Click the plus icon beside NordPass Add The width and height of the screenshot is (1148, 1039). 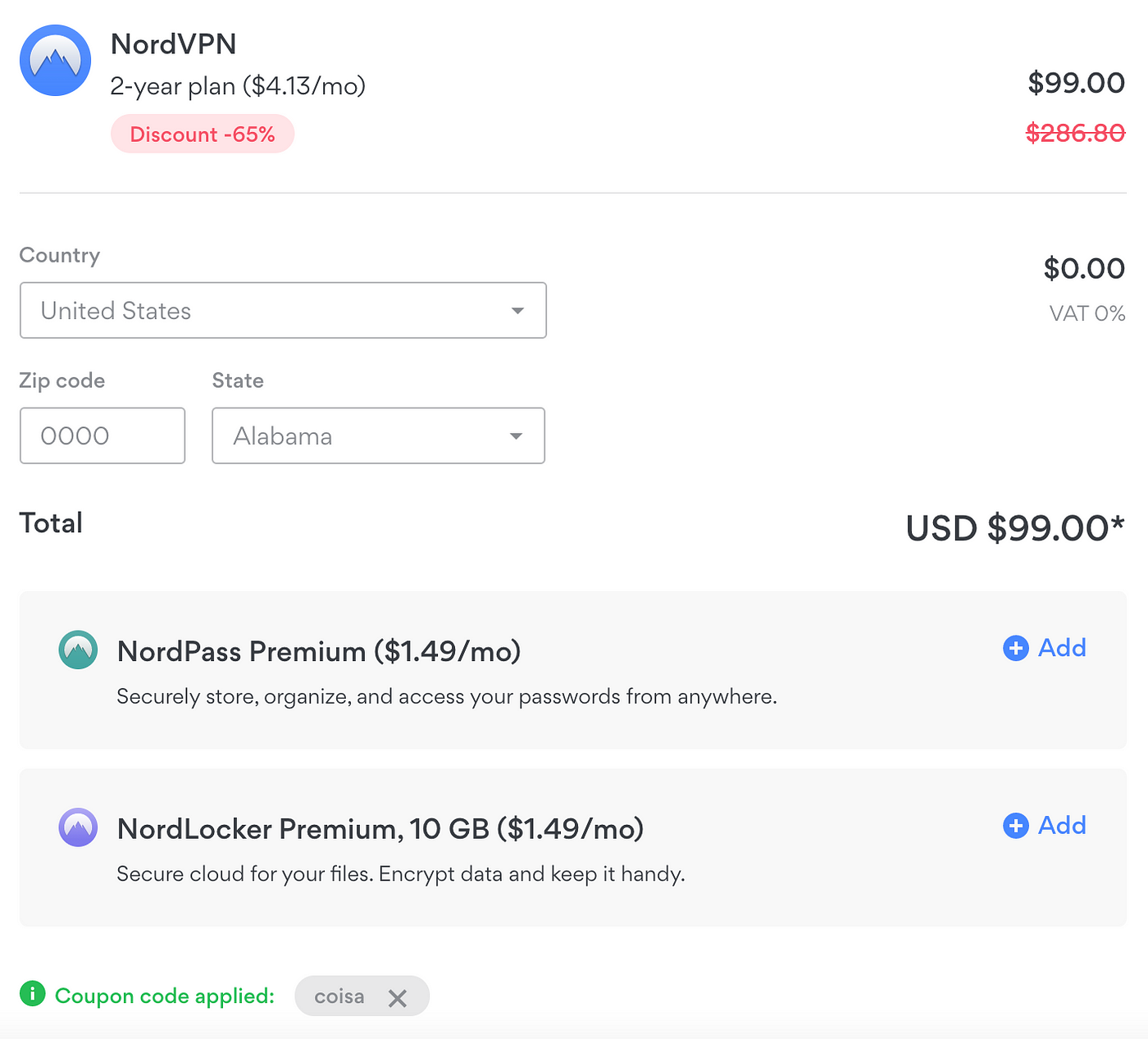pos(1015,648)
